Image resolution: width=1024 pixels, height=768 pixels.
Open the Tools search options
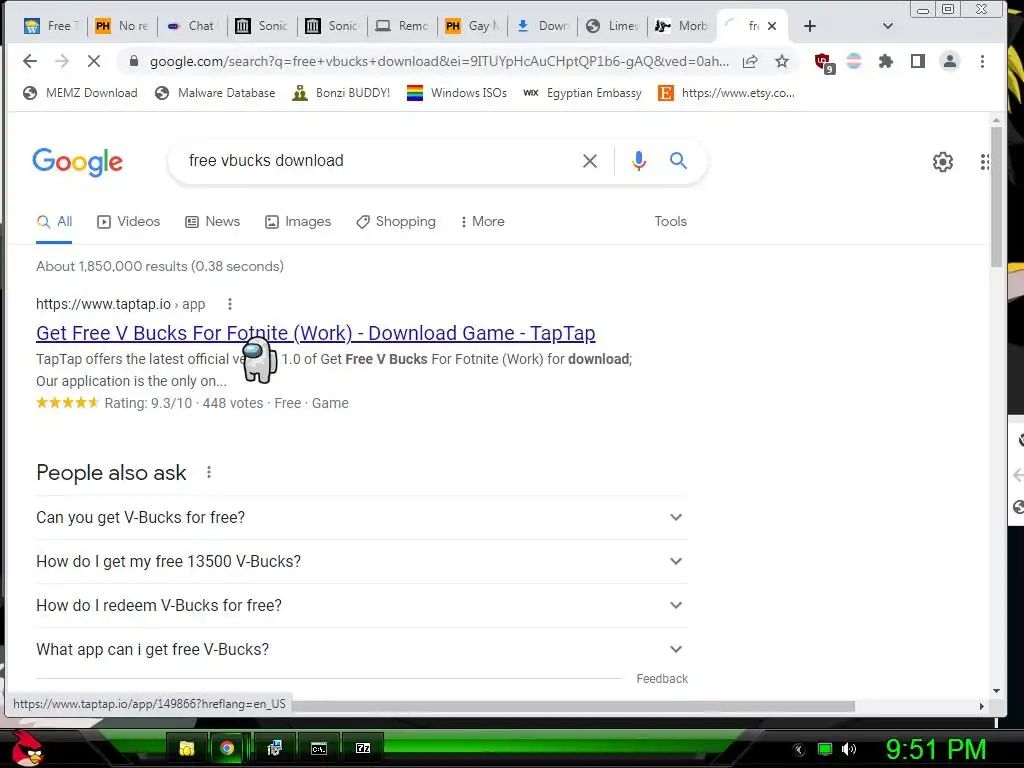671,221
